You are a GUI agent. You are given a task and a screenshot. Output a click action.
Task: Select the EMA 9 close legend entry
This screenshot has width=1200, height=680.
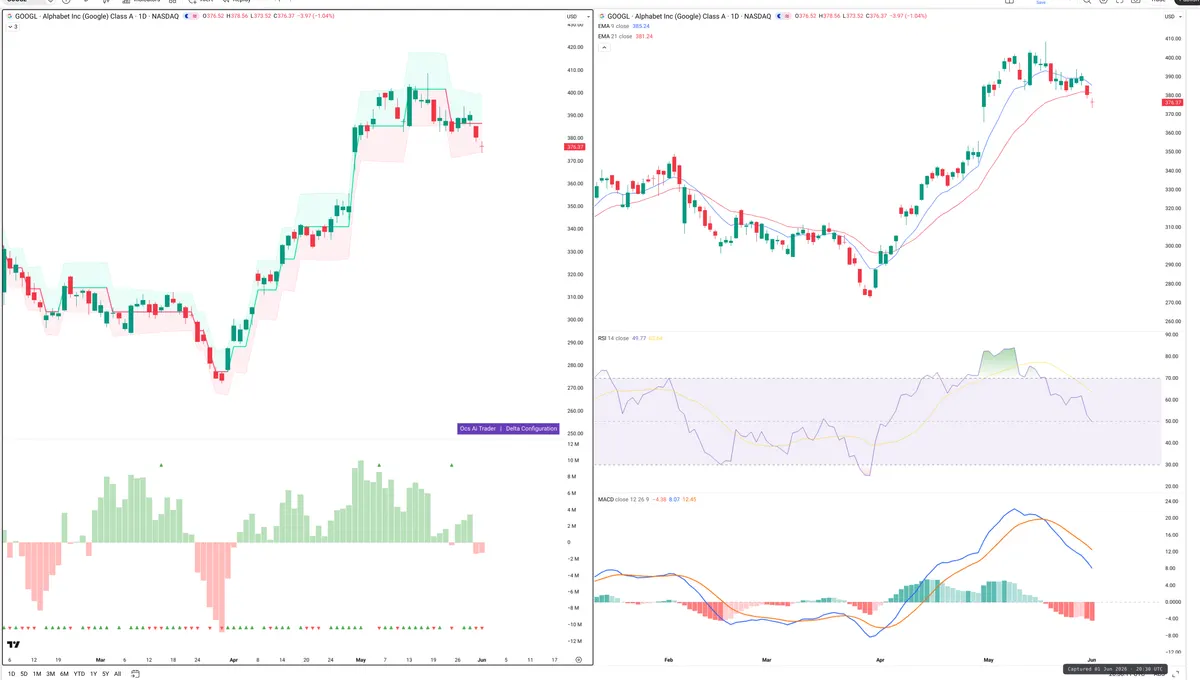(625, 26)
